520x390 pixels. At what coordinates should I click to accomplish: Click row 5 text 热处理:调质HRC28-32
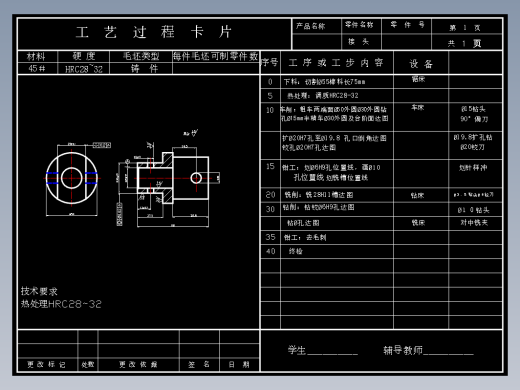323,96
